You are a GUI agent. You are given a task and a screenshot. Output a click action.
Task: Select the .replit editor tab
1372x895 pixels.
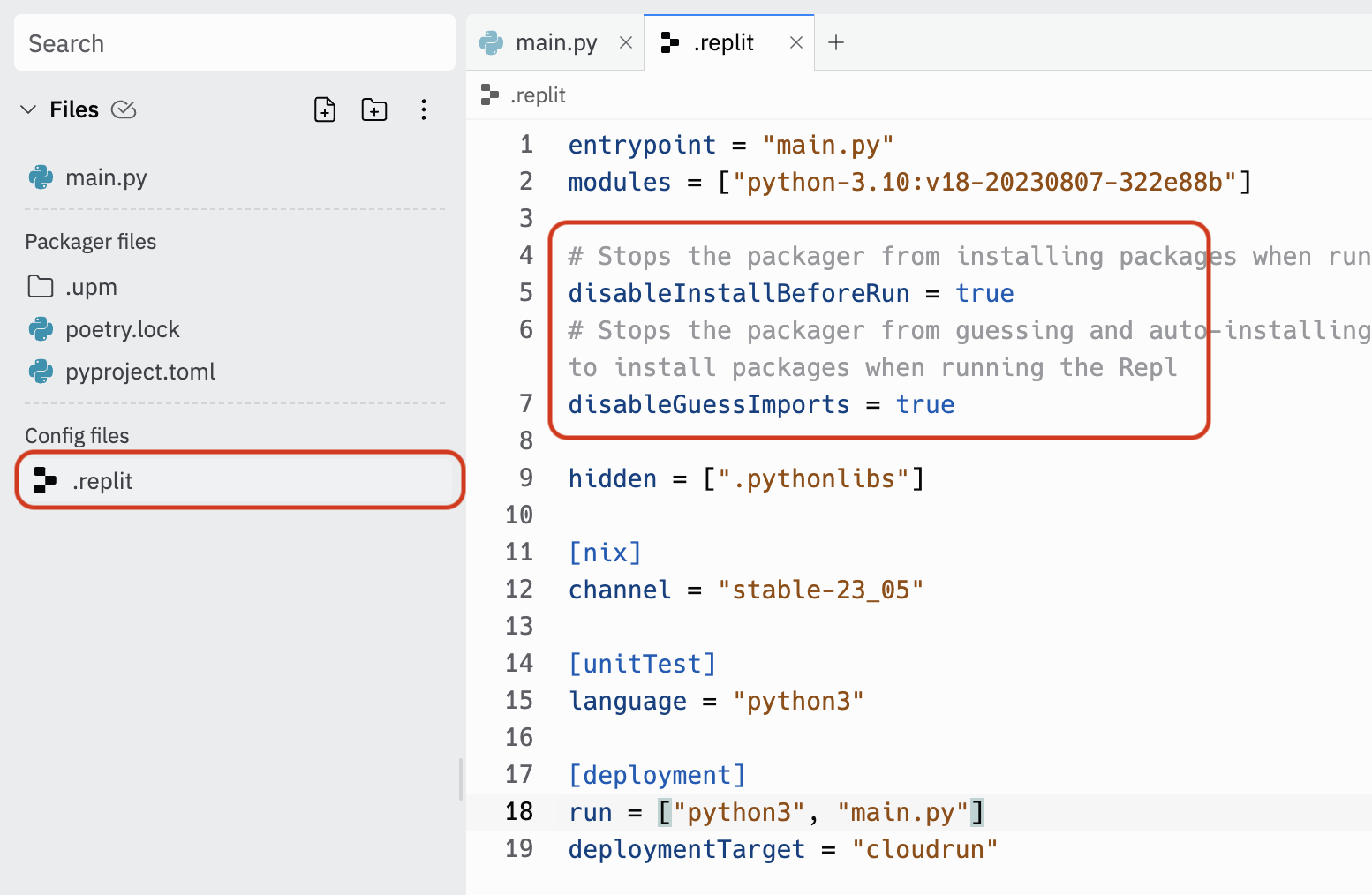coord(723,42)
